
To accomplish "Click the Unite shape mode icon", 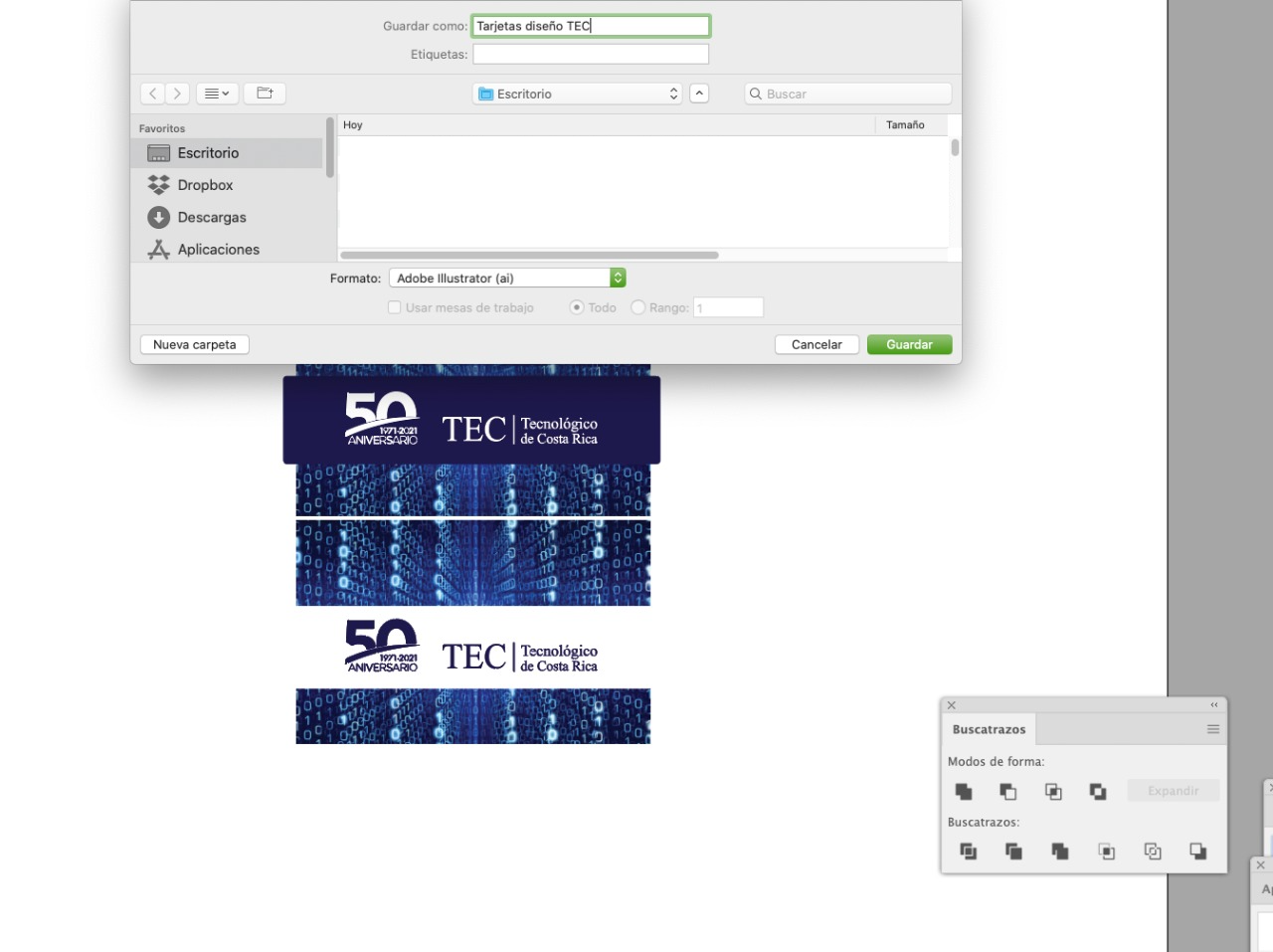I will click(964, 792).
